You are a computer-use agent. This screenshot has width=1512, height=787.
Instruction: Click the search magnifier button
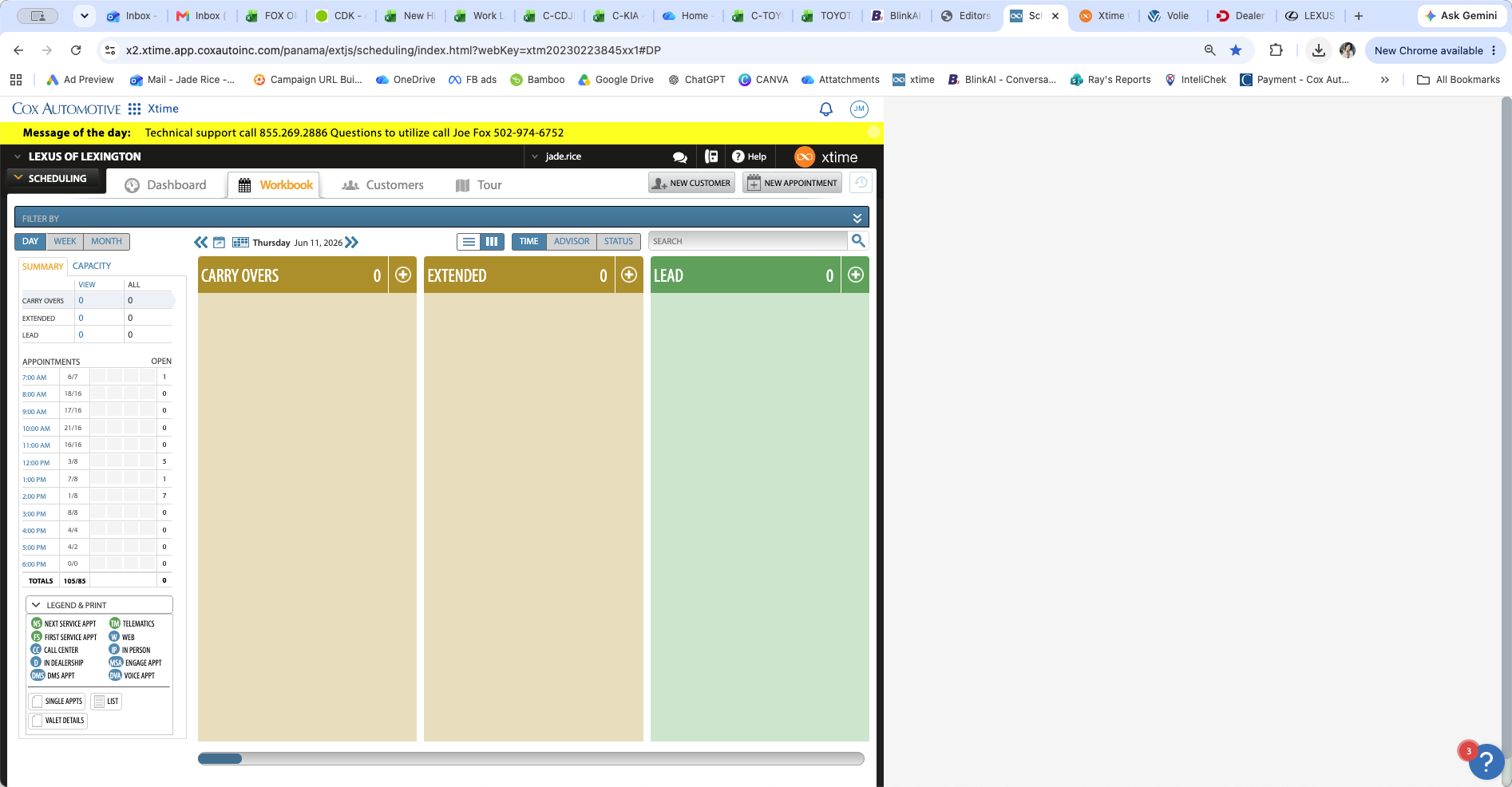point(858,240)
